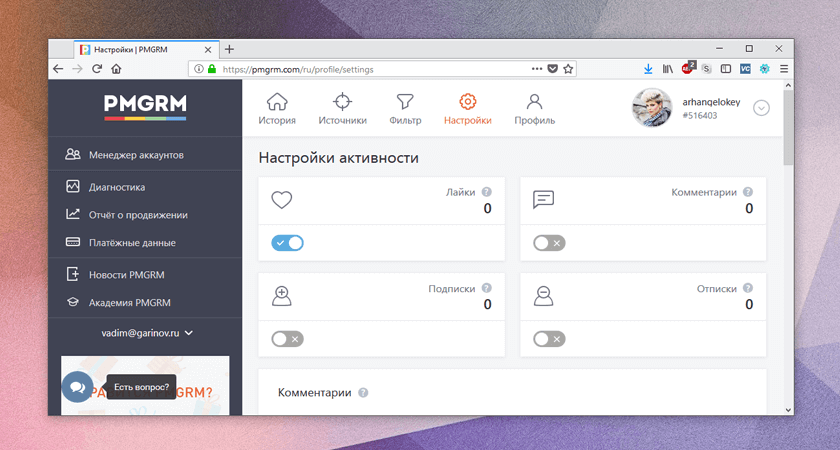Click the help icon next to Подписки
The width and height of the screenshot is (840, 450).
pos(486,288)
